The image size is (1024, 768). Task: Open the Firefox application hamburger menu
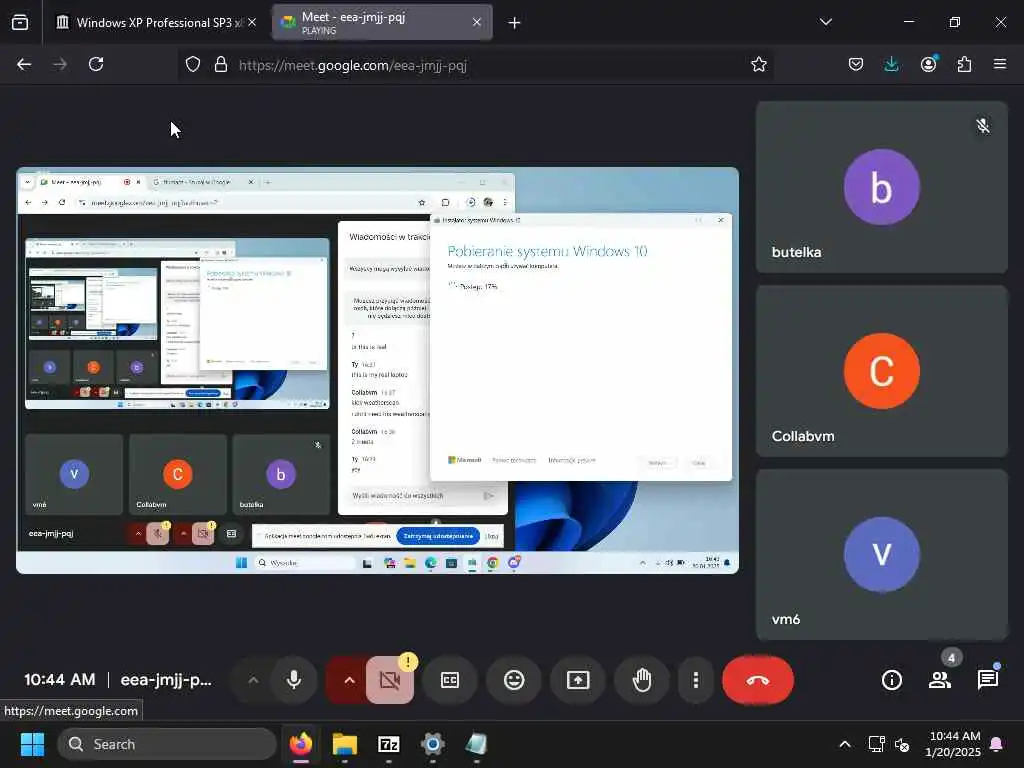(1000, 64)
